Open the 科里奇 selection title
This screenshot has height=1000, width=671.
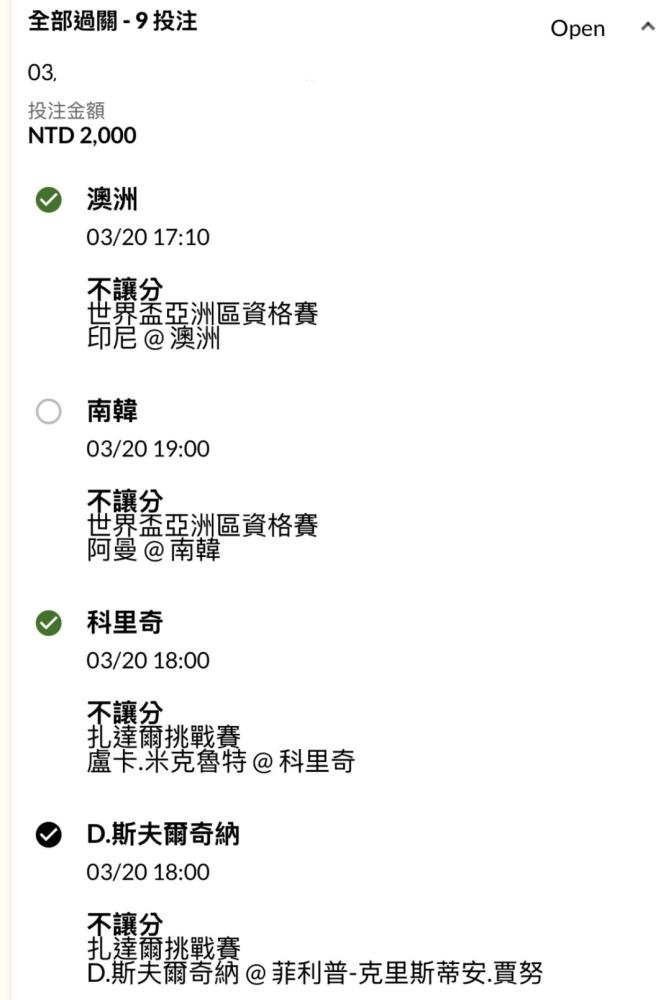pyautogui.click(x=124, y=623)
